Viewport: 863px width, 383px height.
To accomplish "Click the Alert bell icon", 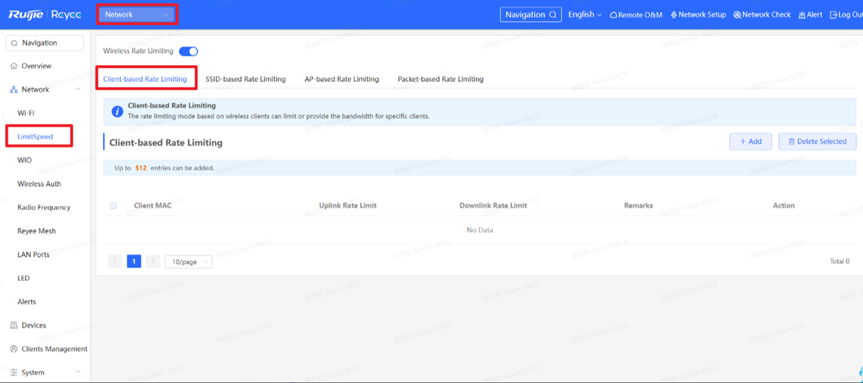I will (x=802, y=15).
